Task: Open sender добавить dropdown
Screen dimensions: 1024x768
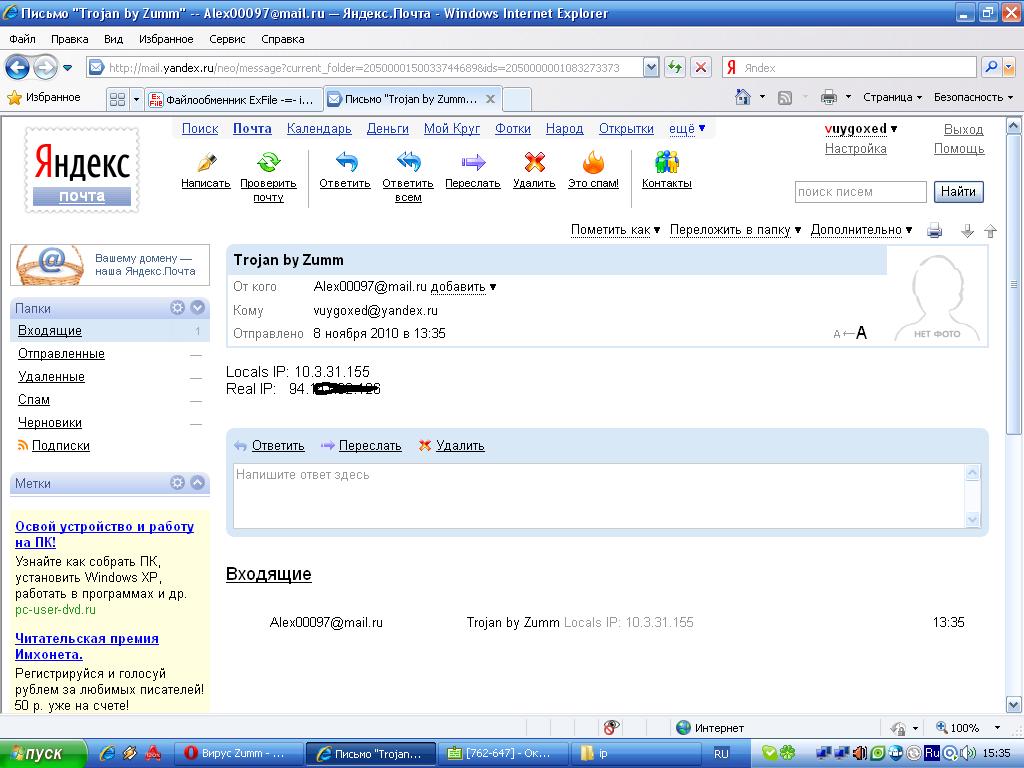Action: pos(463,287)
